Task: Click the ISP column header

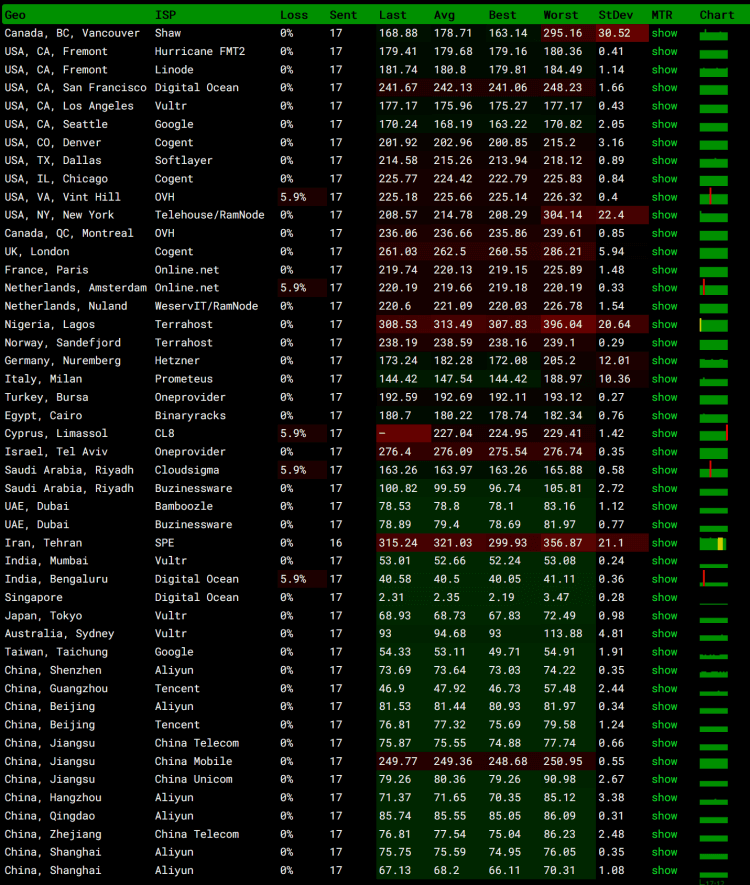Action: point(165,15)
